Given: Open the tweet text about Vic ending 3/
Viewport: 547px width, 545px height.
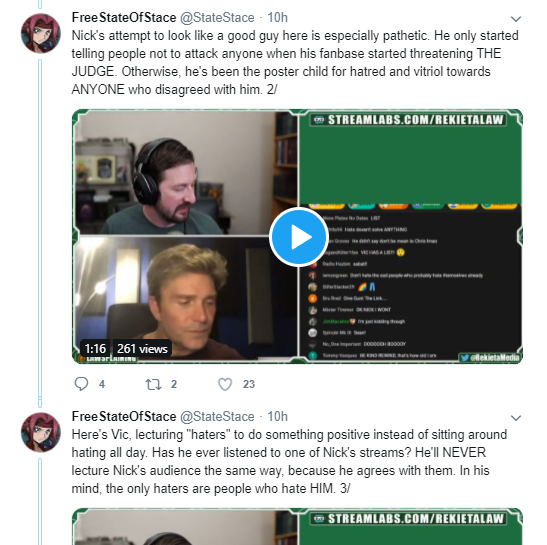Looking at the screenshot, I should pyautogui.click(x=289, y=461).
